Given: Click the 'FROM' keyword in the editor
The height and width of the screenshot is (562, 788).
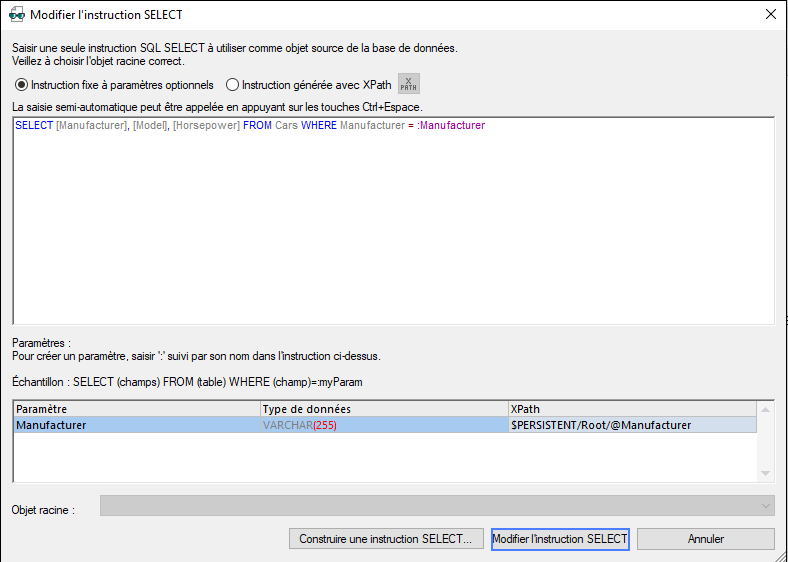Looking at the screenshot, I should click(x=257, y=125).
